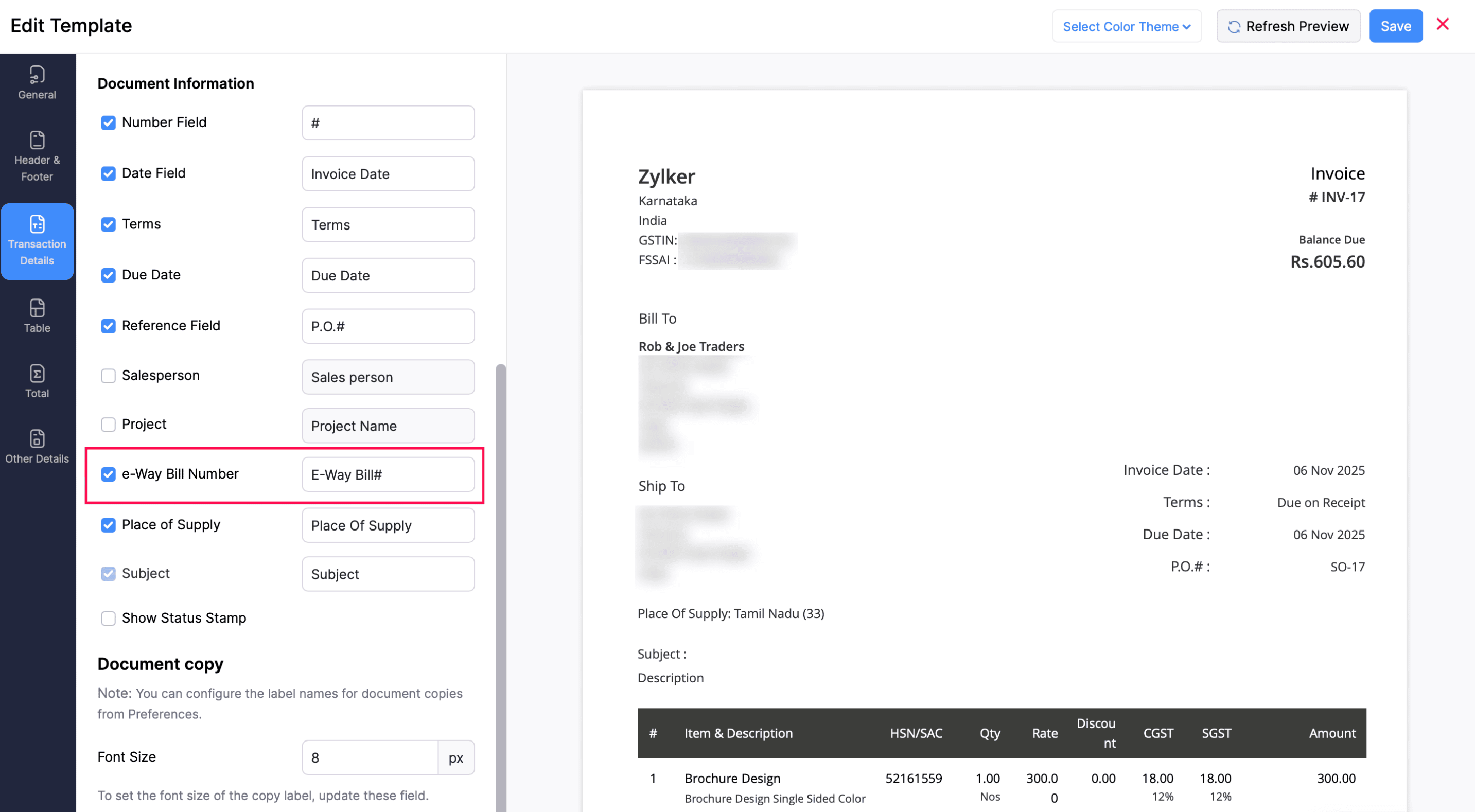This screenshot has width=1475, height=812.
Task: Open the Total settings panel
Action: [x=36, y=380]
